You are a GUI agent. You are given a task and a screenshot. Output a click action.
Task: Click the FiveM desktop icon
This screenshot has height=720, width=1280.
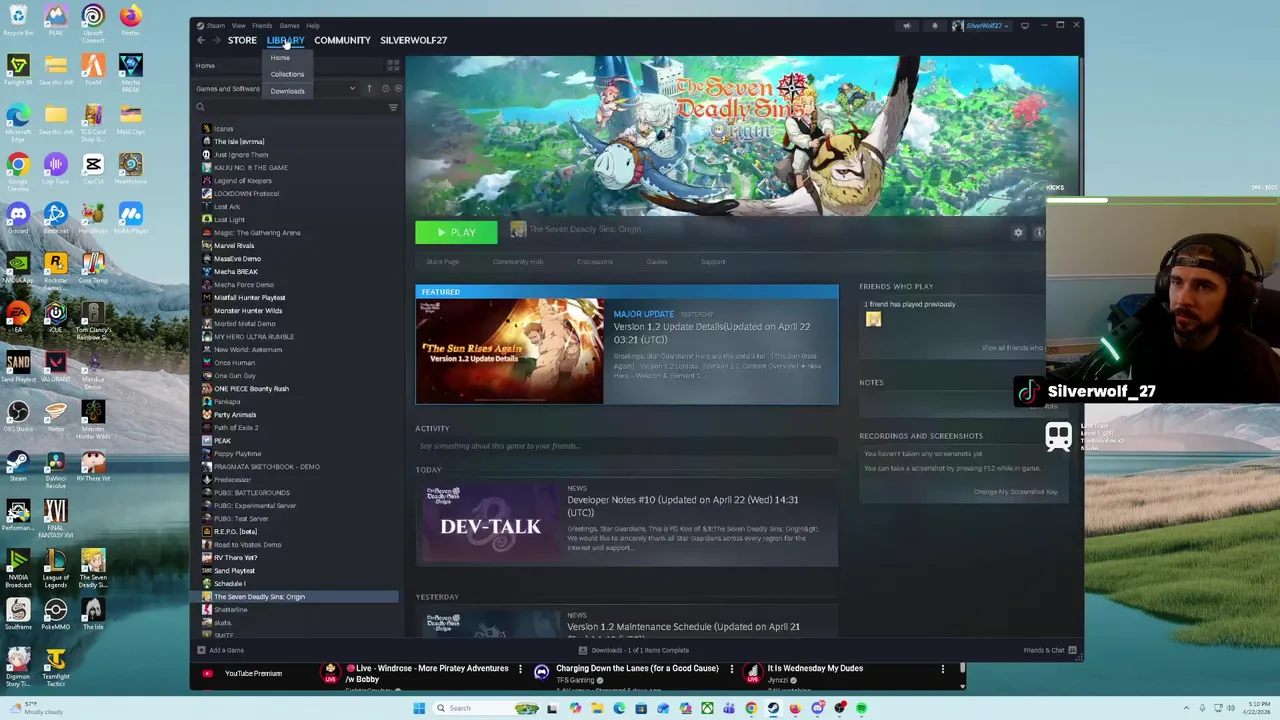point(93,69)
